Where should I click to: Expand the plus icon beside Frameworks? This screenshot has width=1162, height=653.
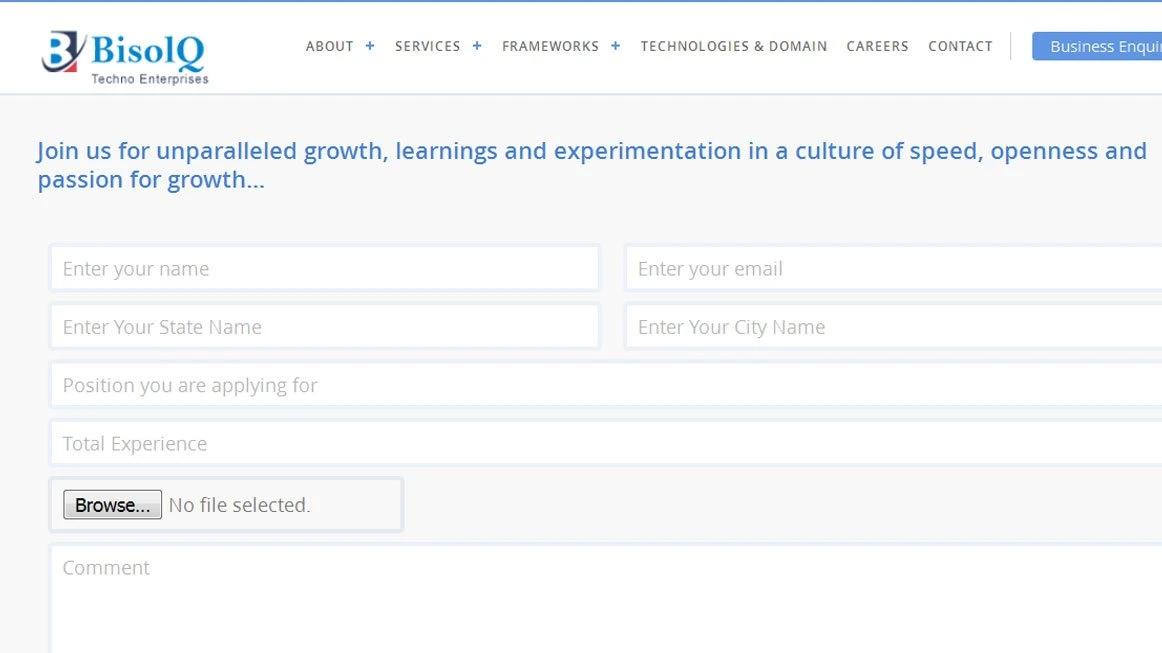tap(615, 46)
